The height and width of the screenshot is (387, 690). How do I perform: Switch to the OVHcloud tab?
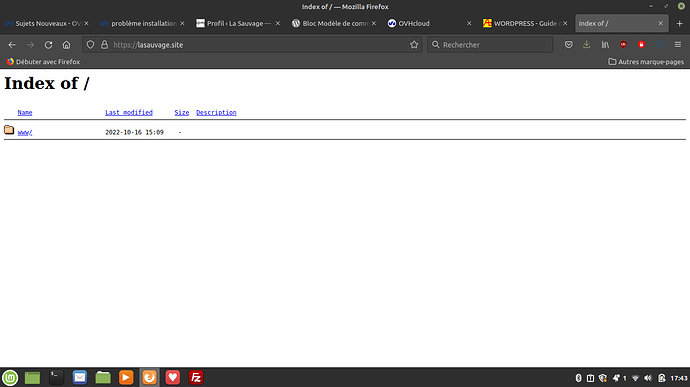429,23
